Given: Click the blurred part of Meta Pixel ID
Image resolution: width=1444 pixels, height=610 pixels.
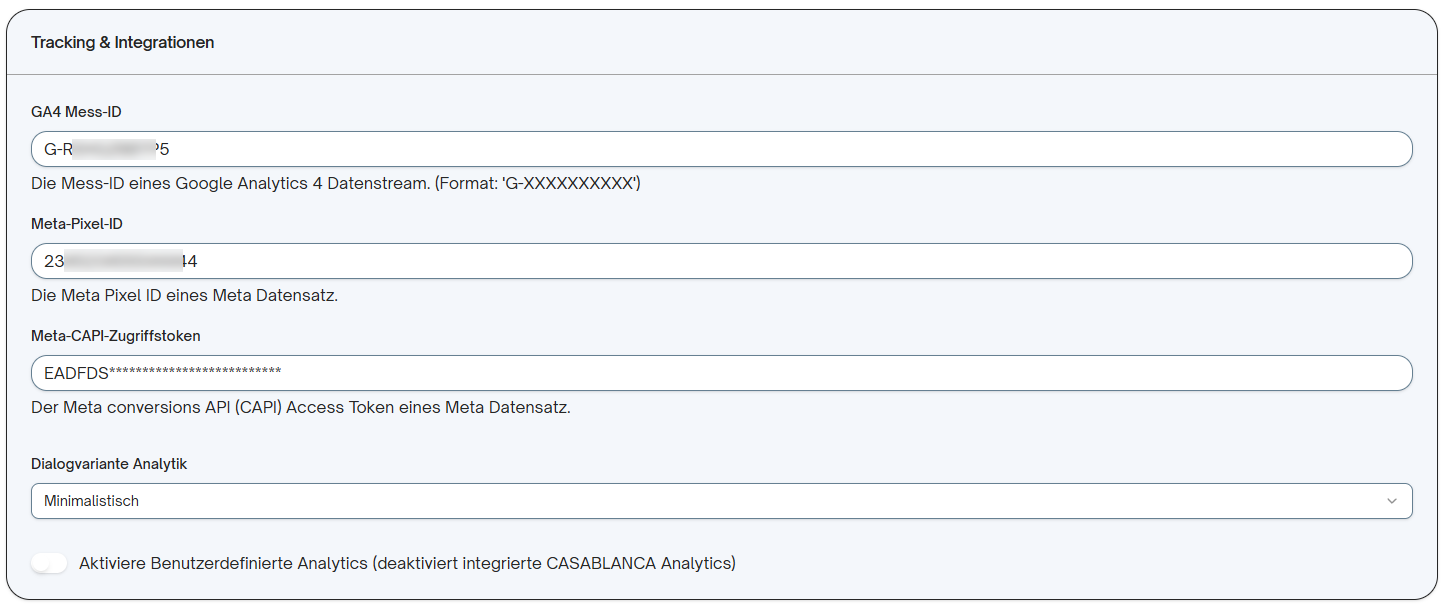Looking at the screenshot, I should pyautogui.click(x=124, y=261).
